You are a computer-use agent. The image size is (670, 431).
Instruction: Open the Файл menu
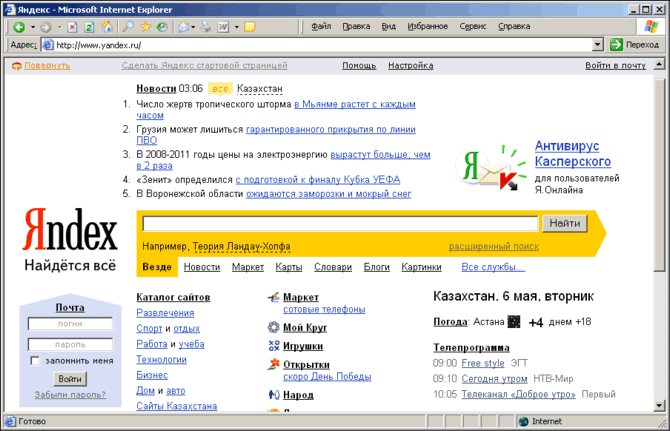pos(321,26)
